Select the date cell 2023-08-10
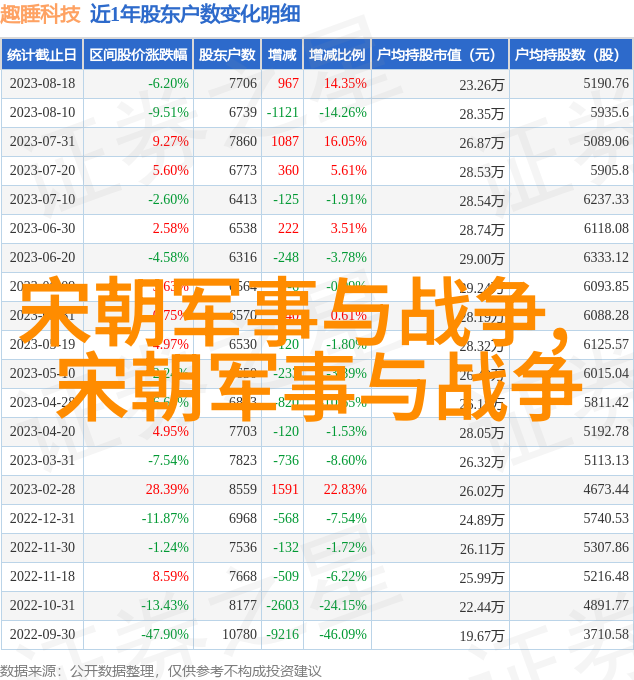This screenshot has width=634, height=680. (42, 112)
